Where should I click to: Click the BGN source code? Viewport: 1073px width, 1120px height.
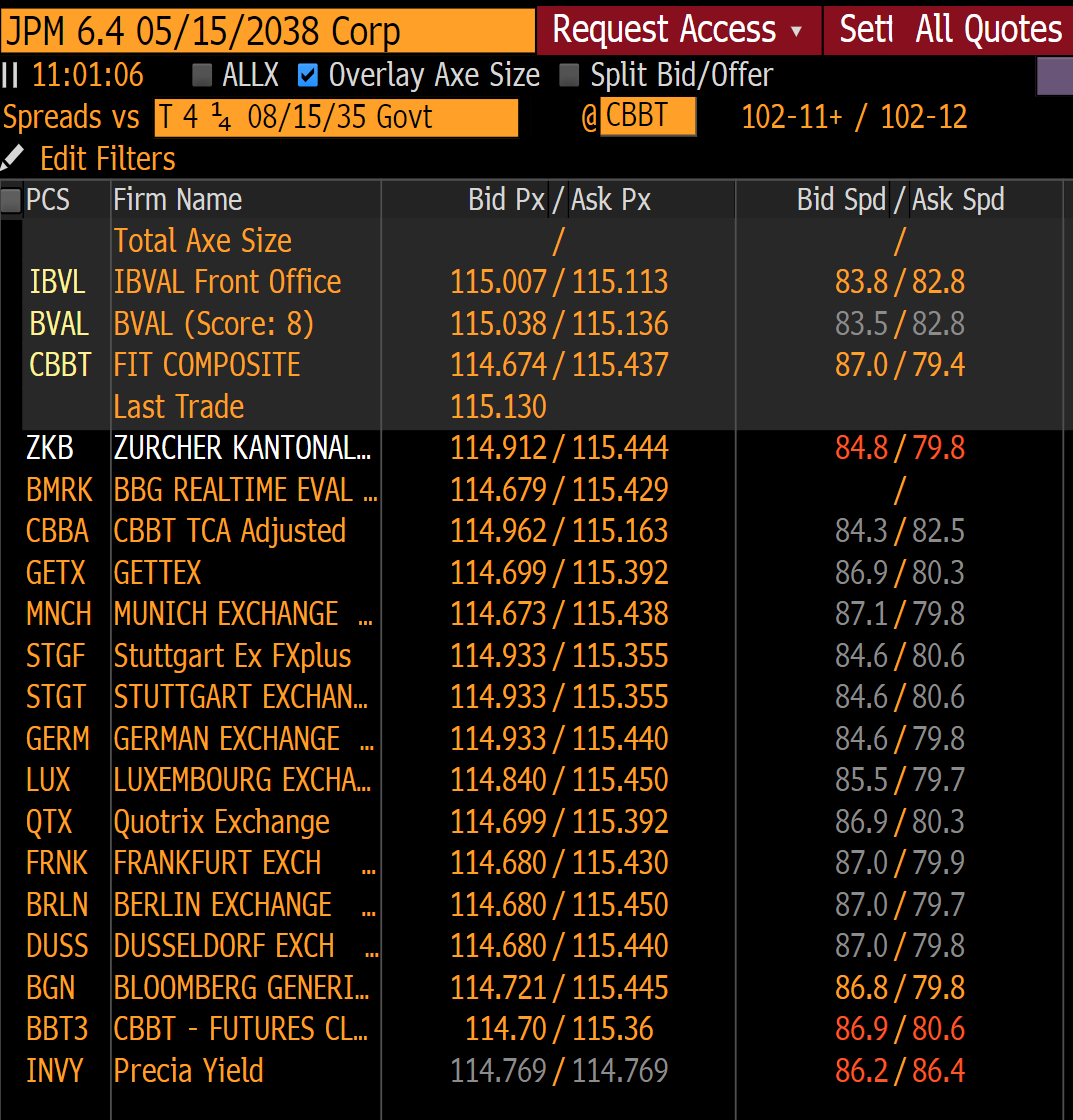(51, 987)
